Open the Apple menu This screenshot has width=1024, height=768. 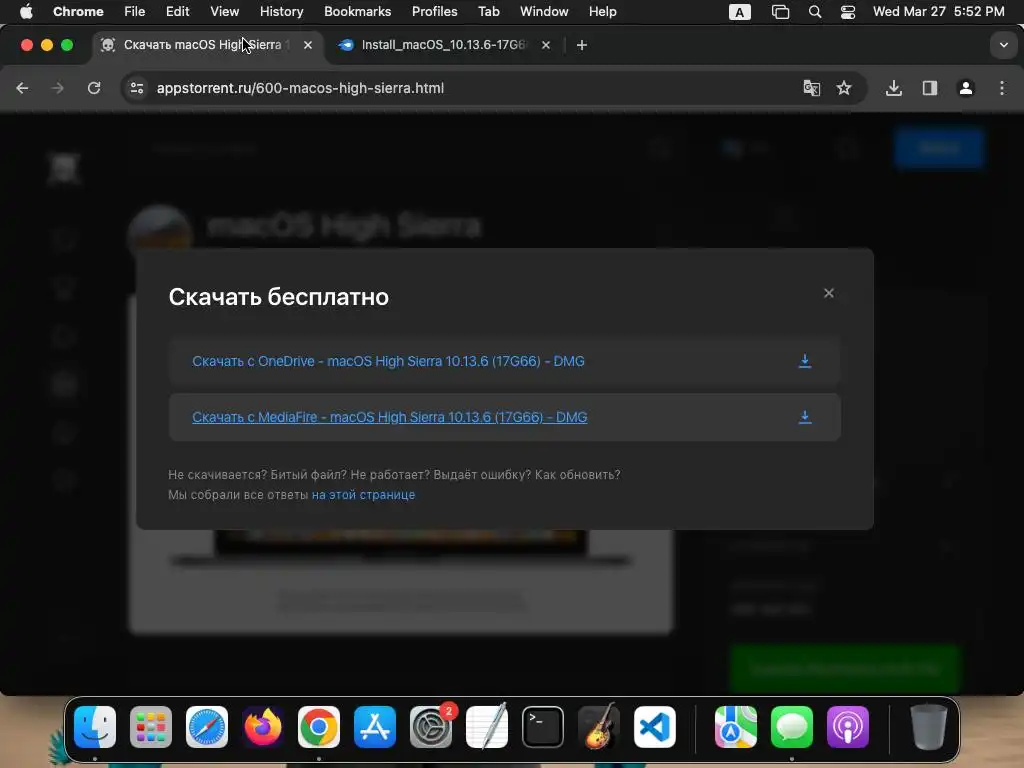coord(26,11)
